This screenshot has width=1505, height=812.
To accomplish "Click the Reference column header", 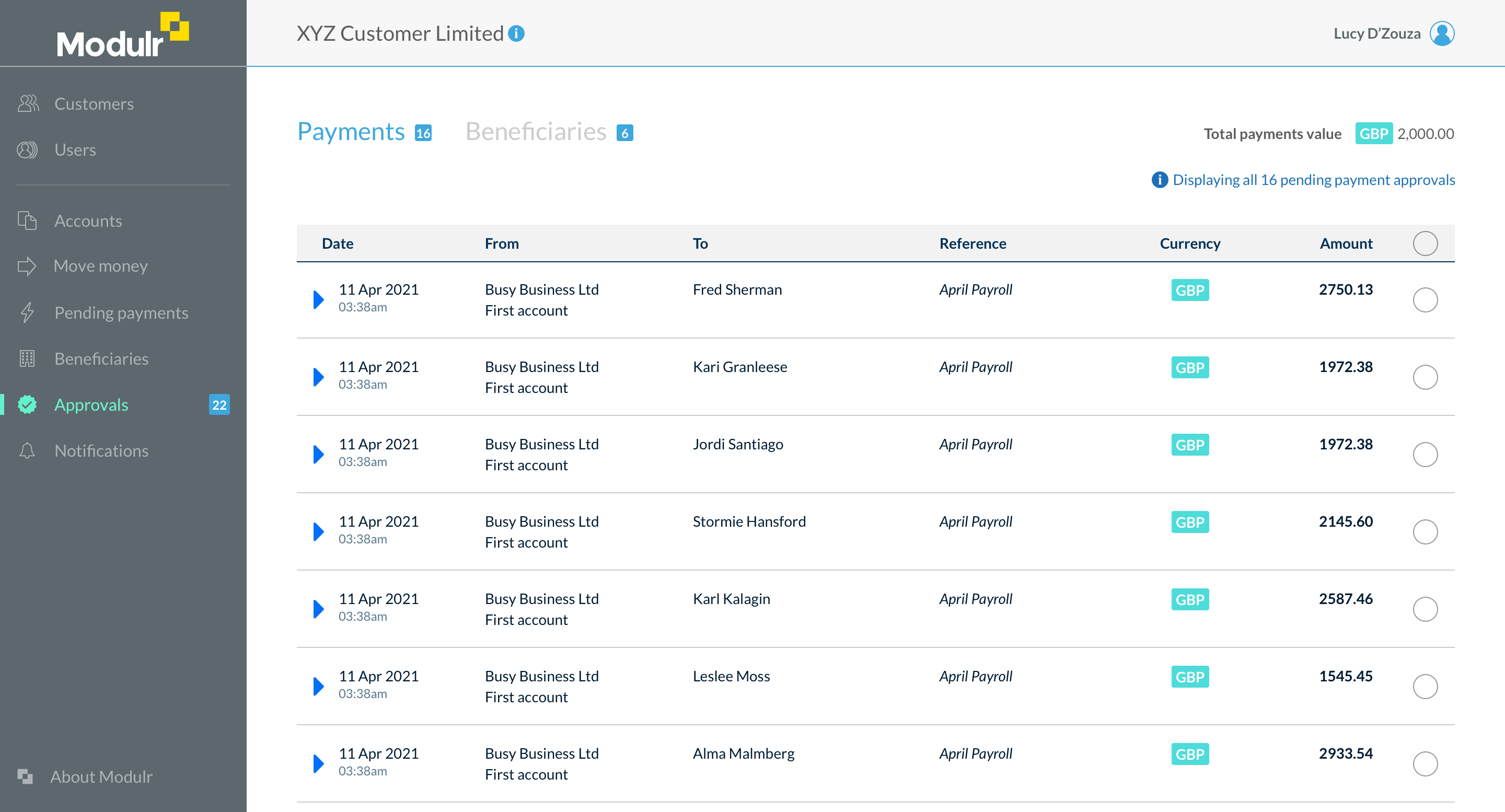I will point(973,243).
